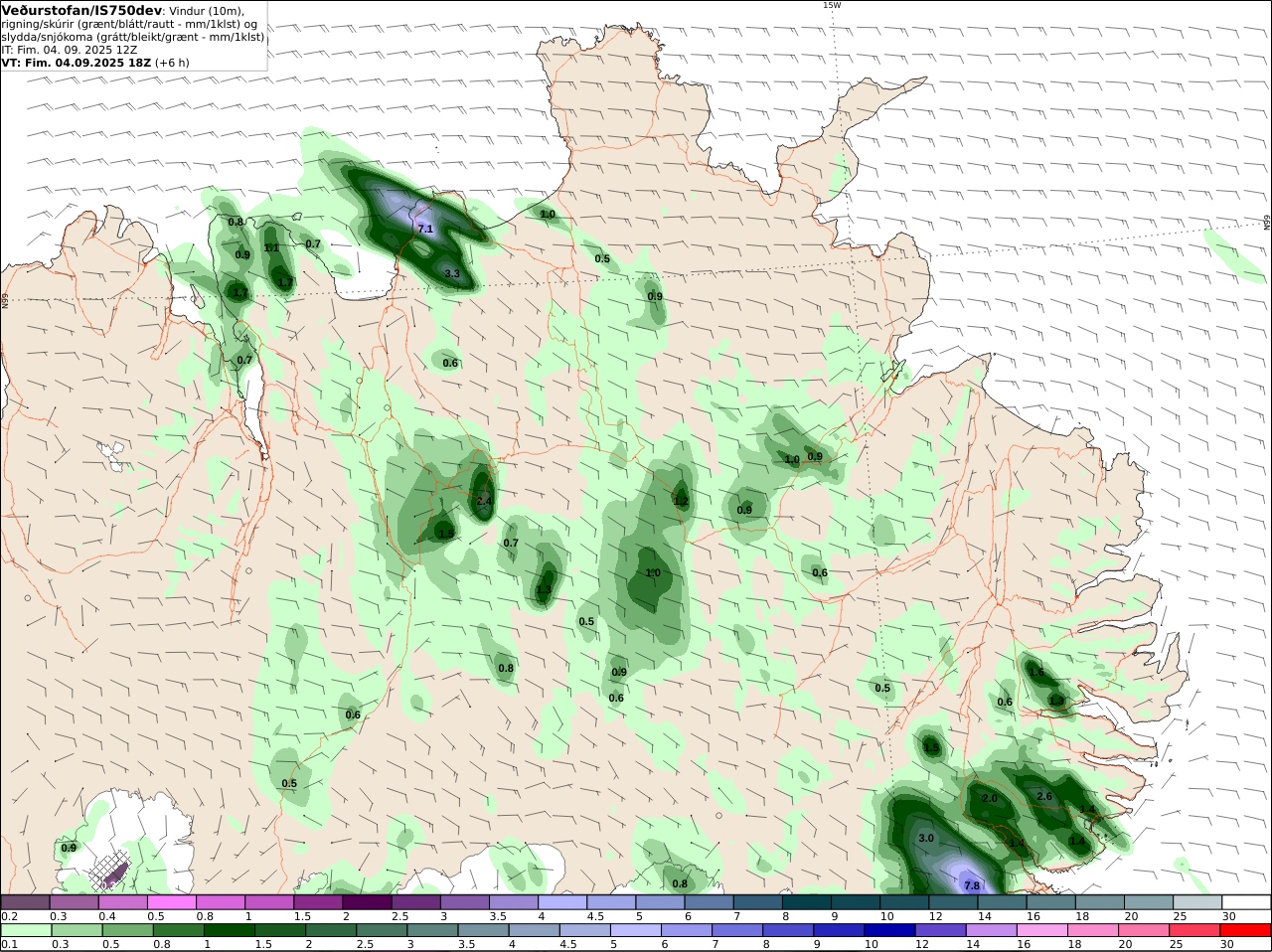Pick the light lavender swatch labeled 5 in bottom legend
The image size is (1272, 952).
pos(636,931)
